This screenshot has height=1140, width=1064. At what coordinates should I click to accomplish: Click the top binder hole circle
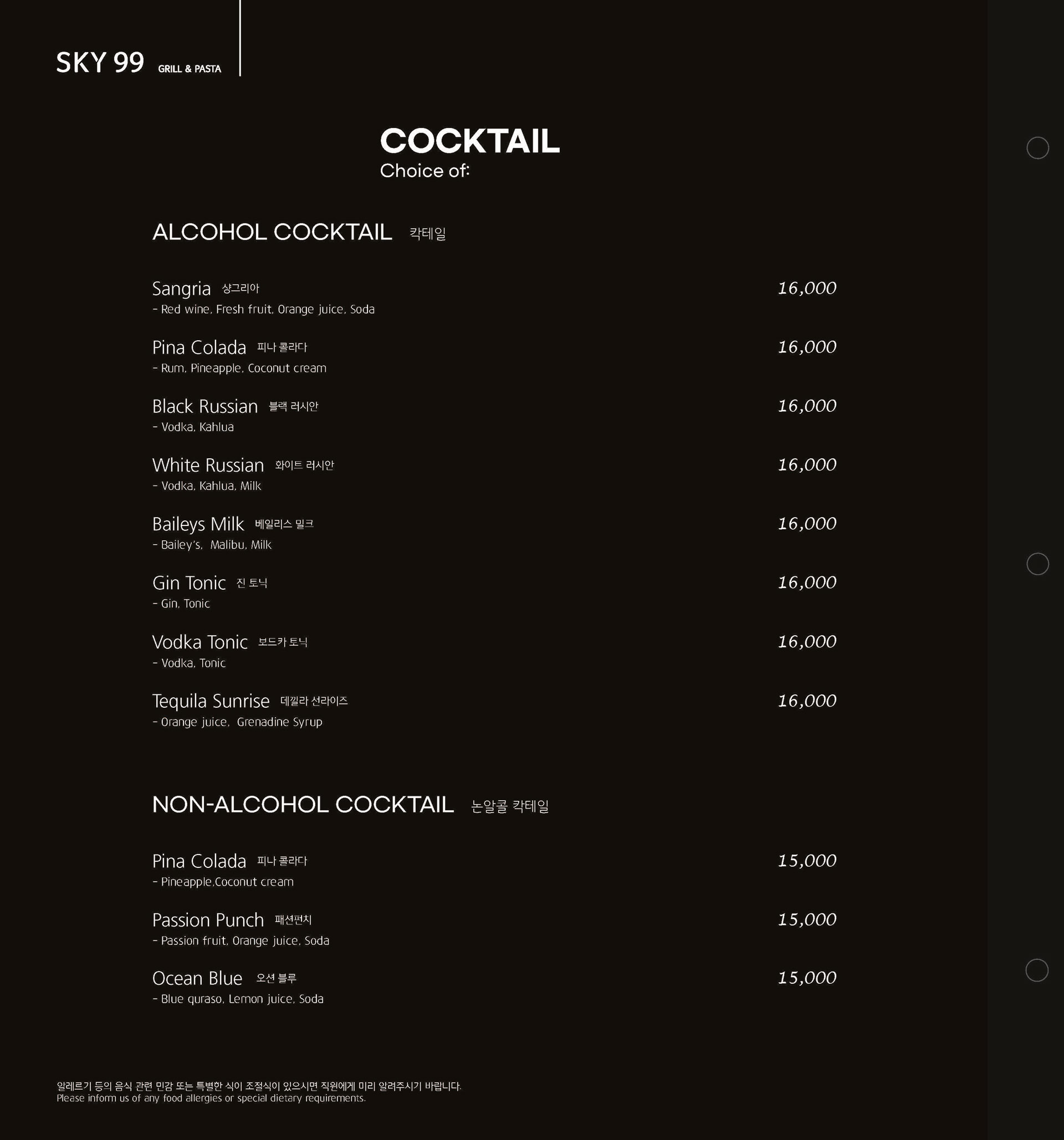1037,148
